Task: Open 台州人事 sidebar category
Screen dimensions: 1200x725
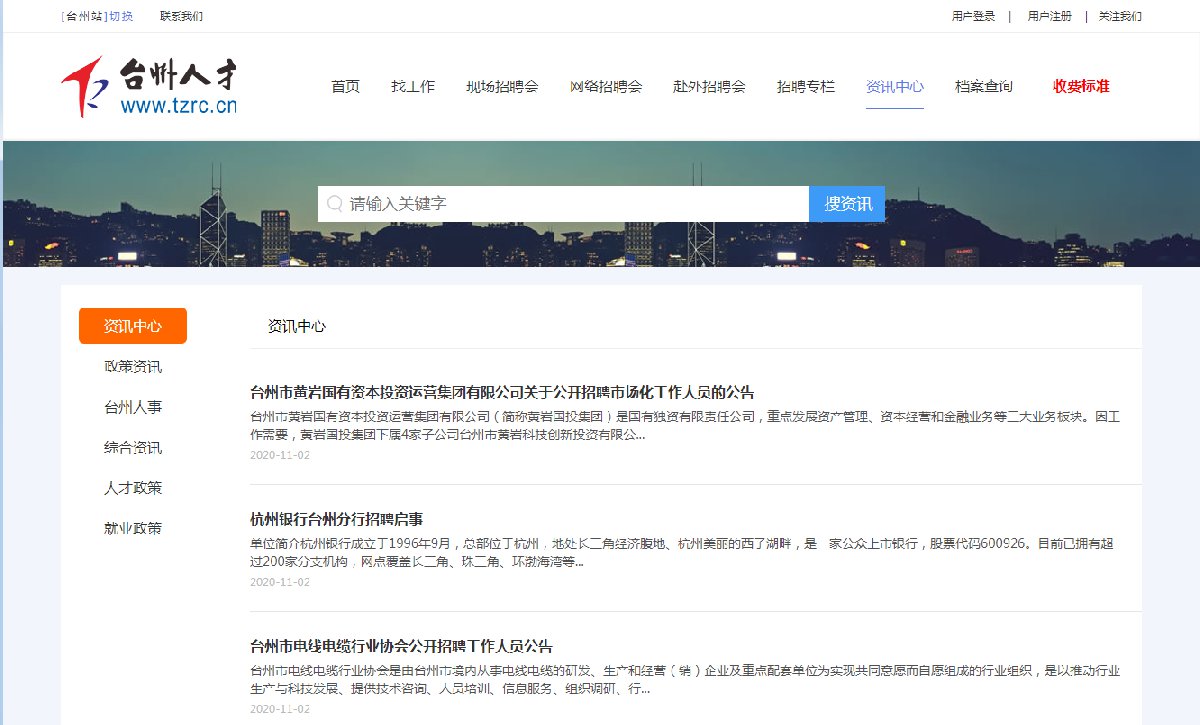Action: [x=133, y=407]
